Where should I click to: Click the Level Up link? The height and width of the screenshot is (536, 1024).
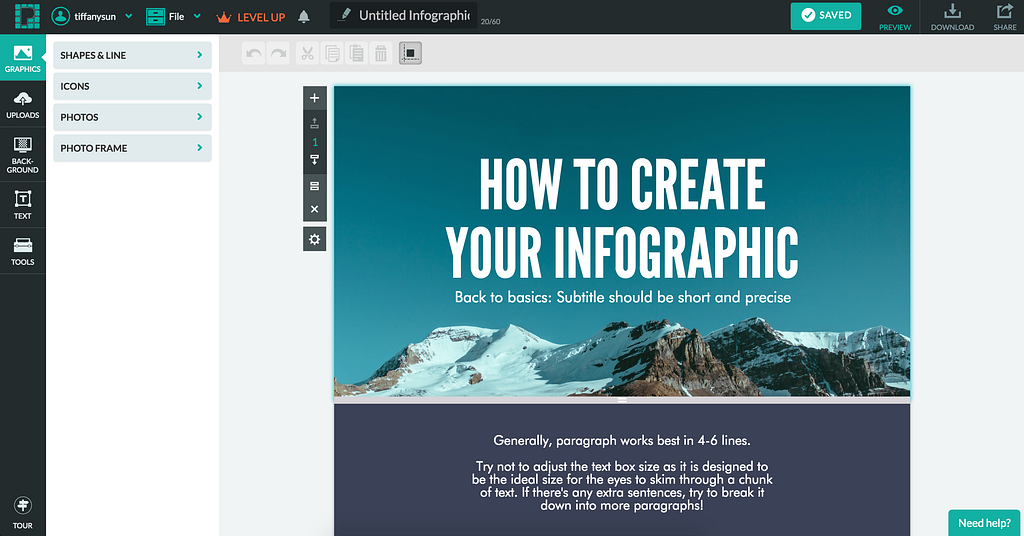click(x=251, y=17)
